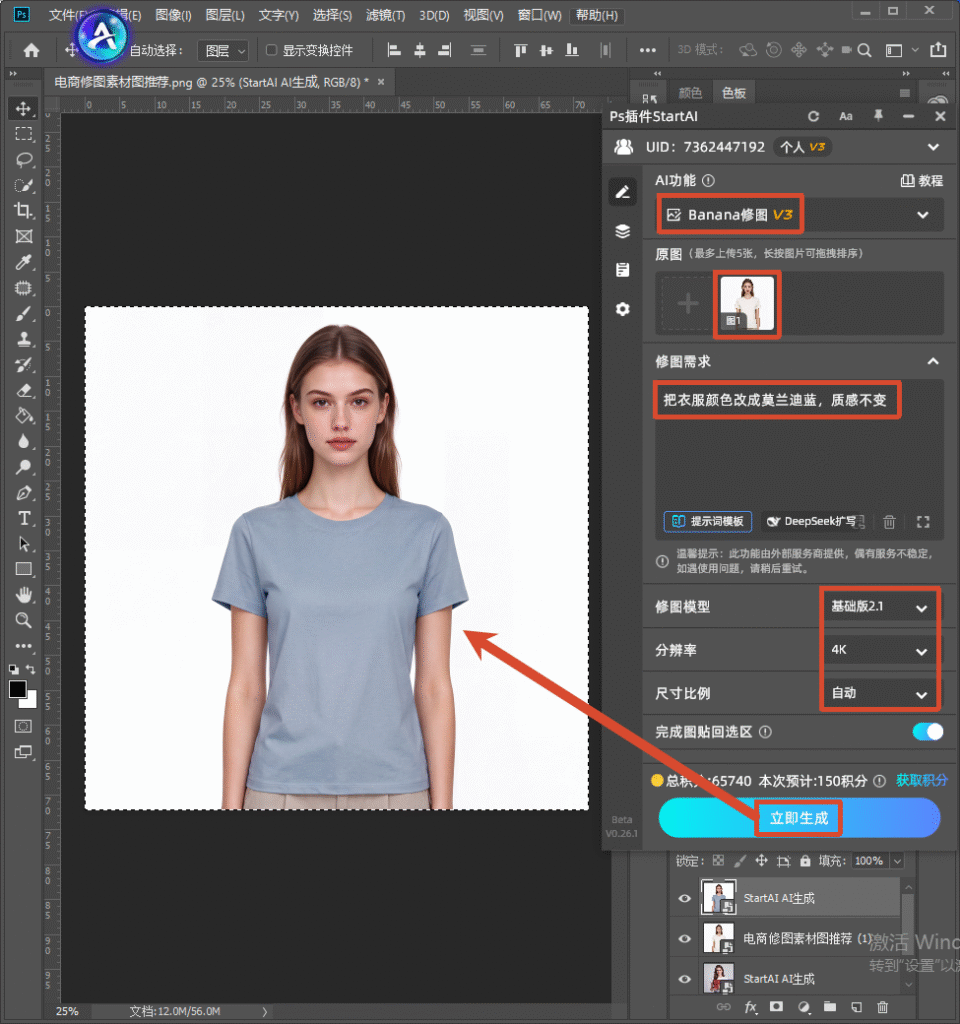
Task: Open the 自动选择 图层 dropdown
Action: coord(223,50)
